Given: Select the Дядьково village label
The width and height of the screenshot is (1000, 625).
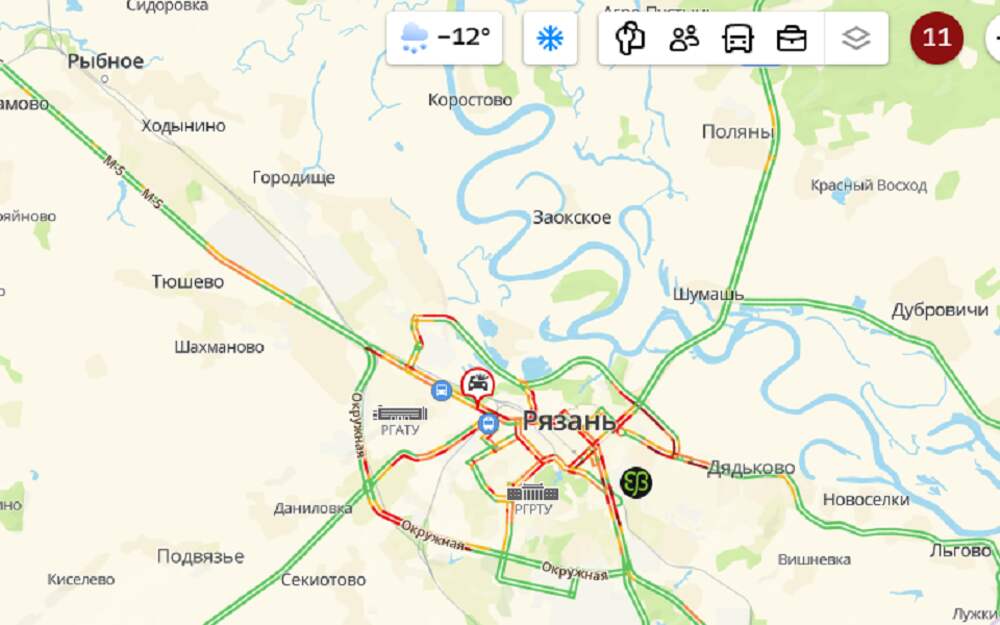Looking at the screenshot, I should coord(751,467).
